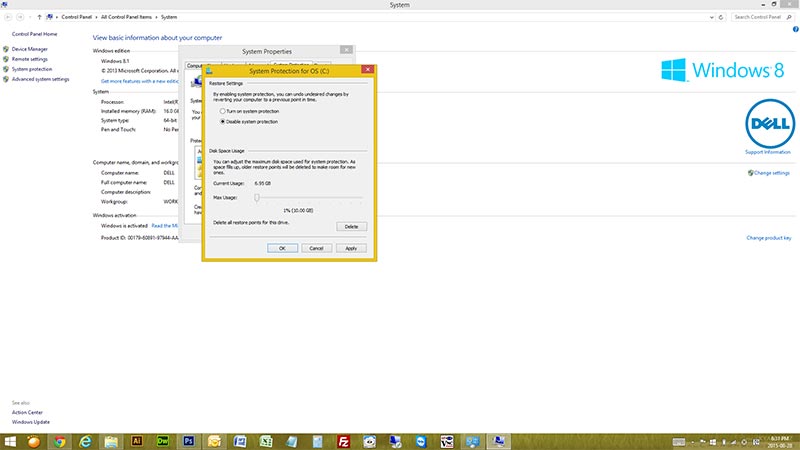Click the Device Manager shield icon

[x=6, y=49]
